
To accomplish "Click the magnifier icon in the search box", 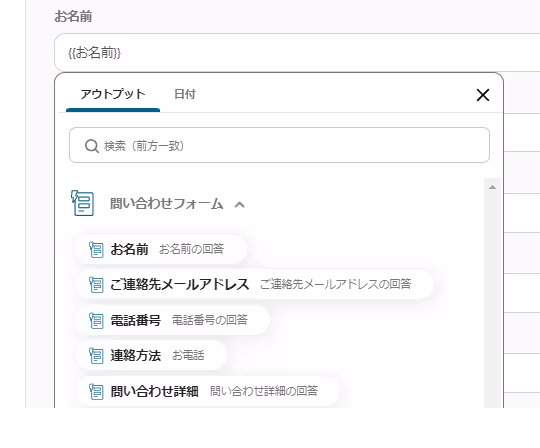I will [92, 146].
